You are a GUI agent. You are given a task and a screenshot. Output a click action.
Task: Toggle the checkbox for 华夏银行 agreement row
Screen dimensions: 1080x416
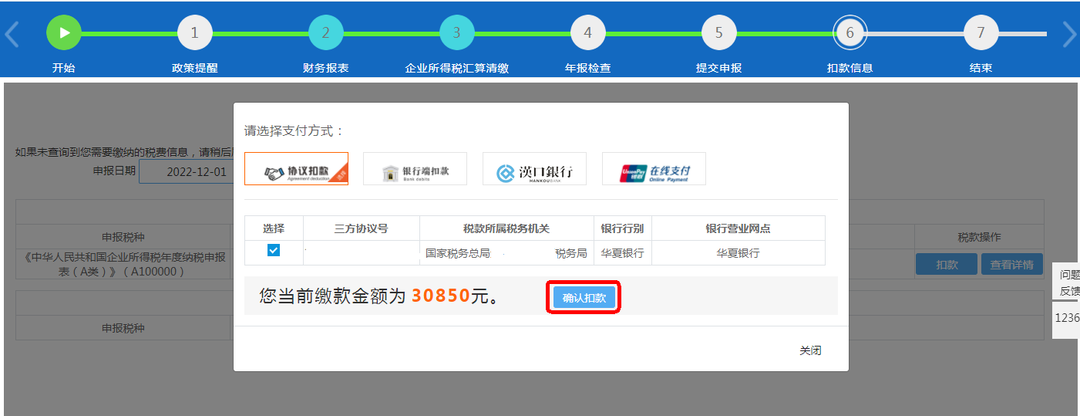point(274,251)
